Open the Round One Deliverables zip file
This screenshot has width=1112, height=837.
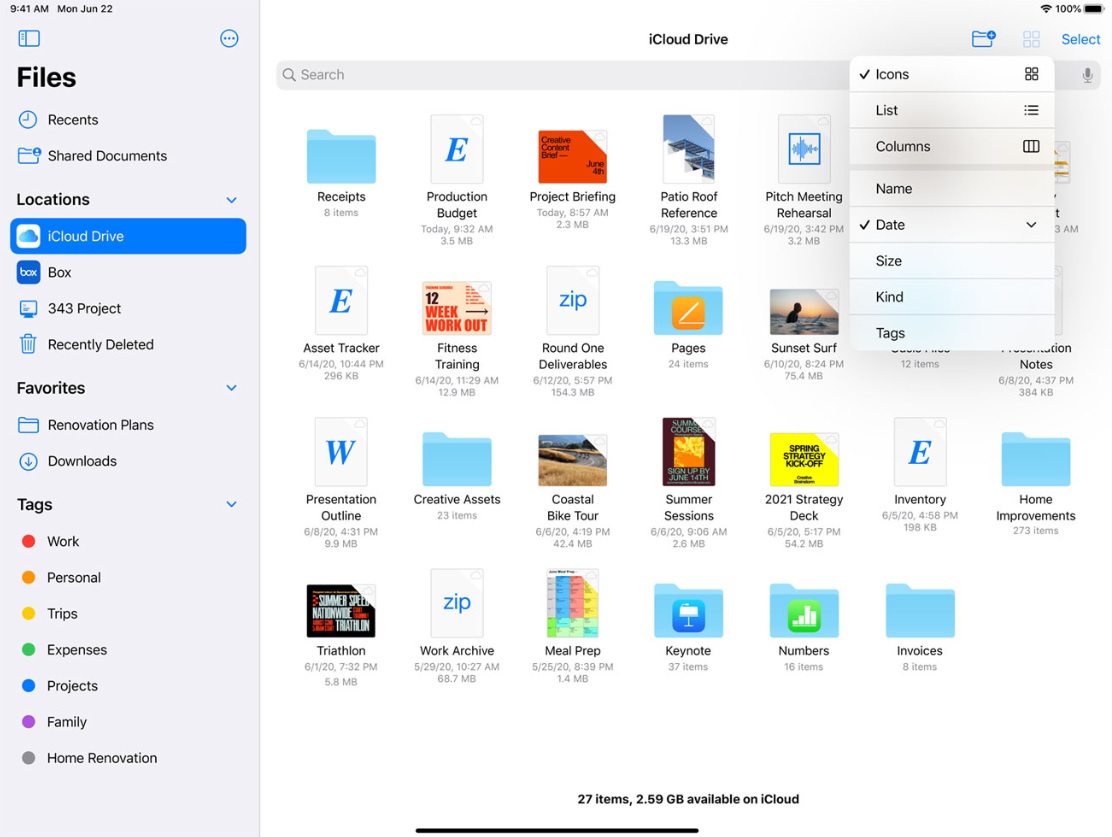coord(572,301)
